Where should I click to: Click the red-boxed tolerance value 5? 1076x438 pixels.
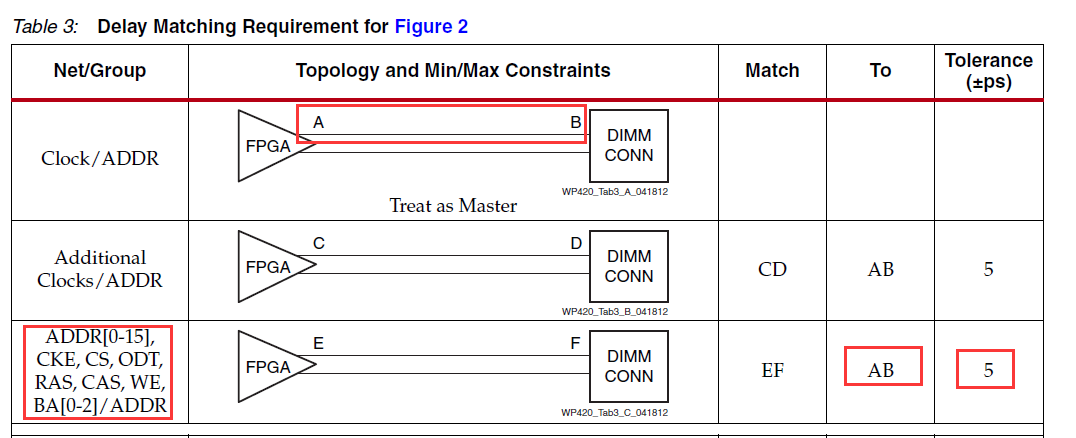coord(988,370)
